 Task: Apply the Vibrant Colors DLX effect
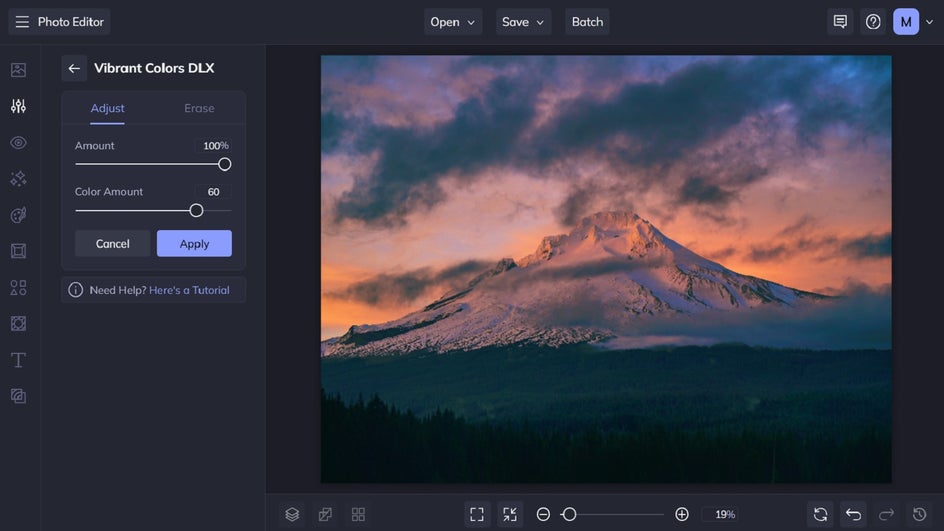point(194,244)
